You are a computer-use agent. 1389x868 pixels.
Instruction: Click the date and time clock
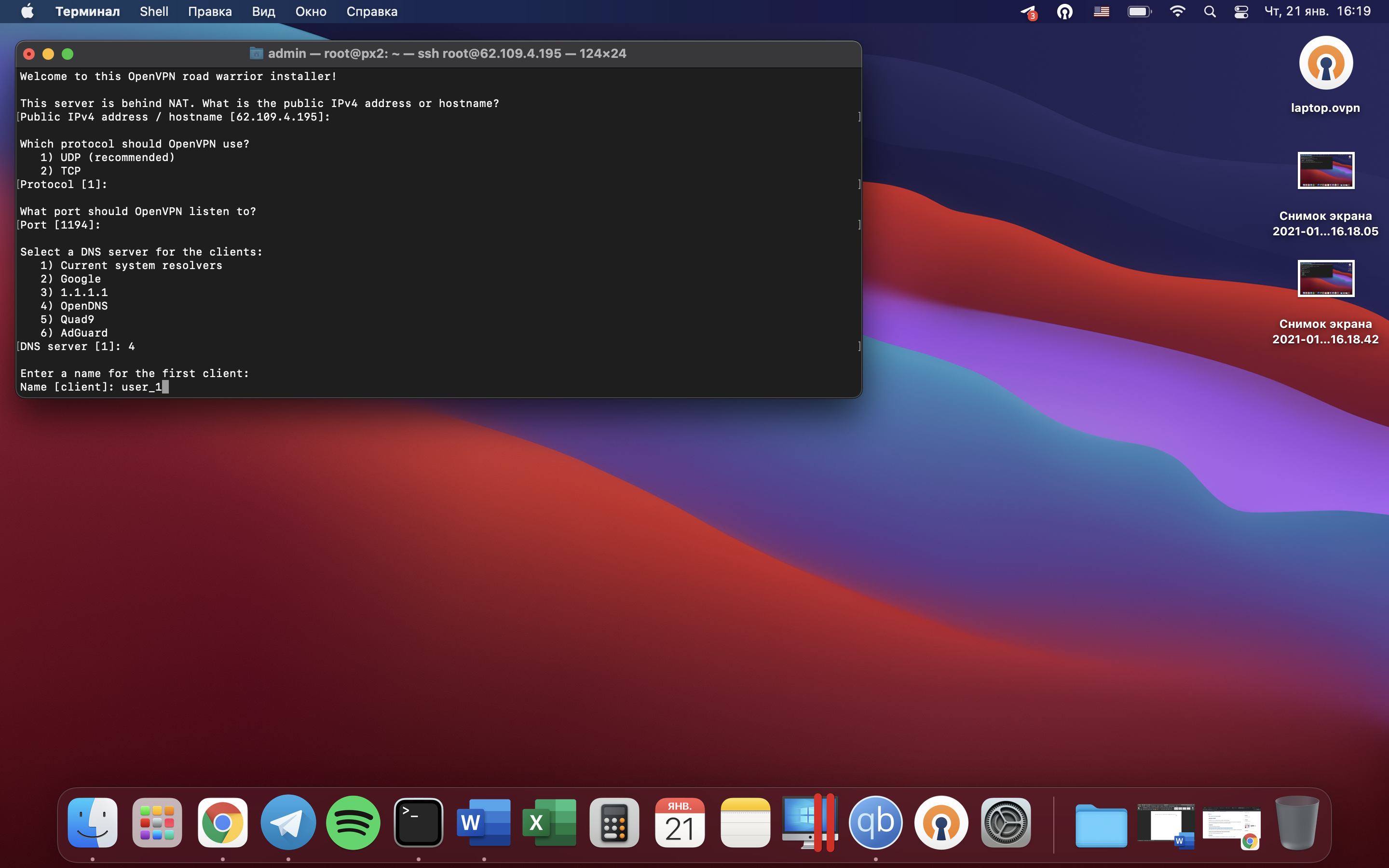pyautogui.click(x=1317, y=12)
